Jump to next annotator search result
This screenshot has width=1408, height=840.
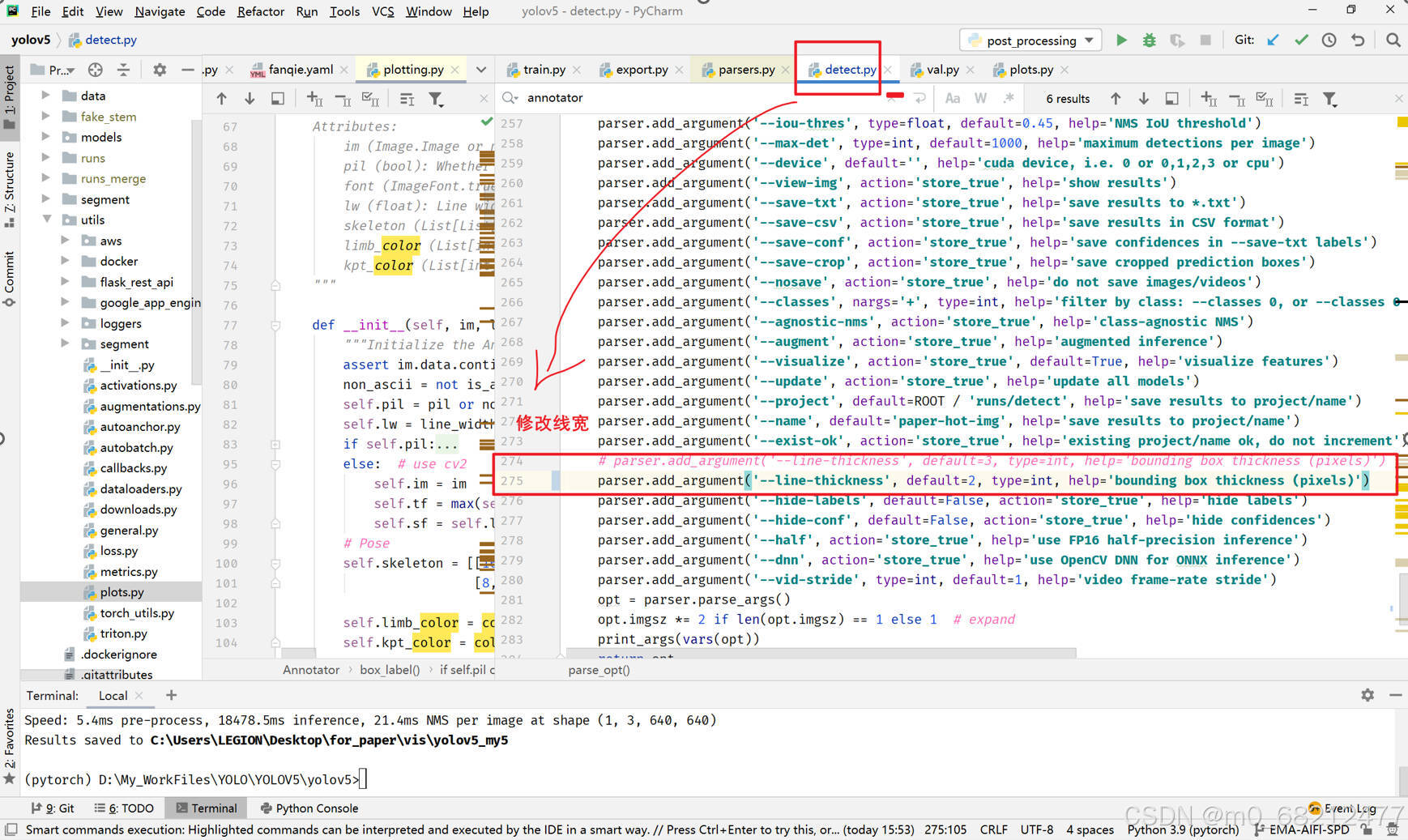[1143, 98]
